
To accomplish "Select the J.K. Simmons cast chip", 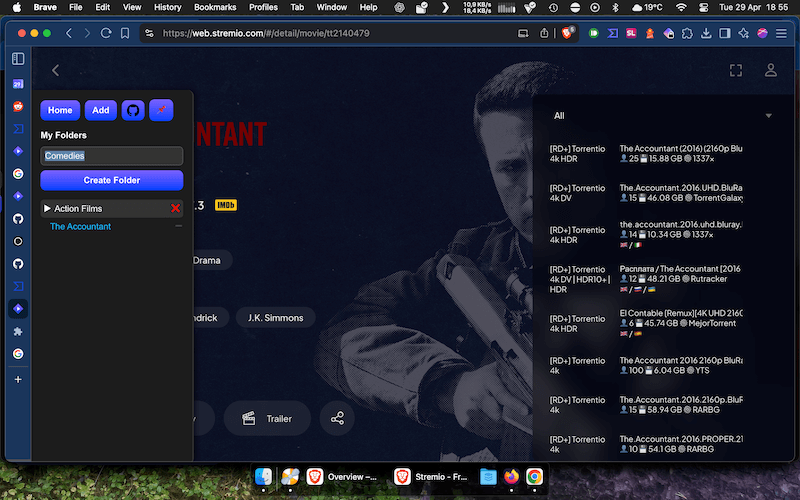I will [x=276, y=318].
